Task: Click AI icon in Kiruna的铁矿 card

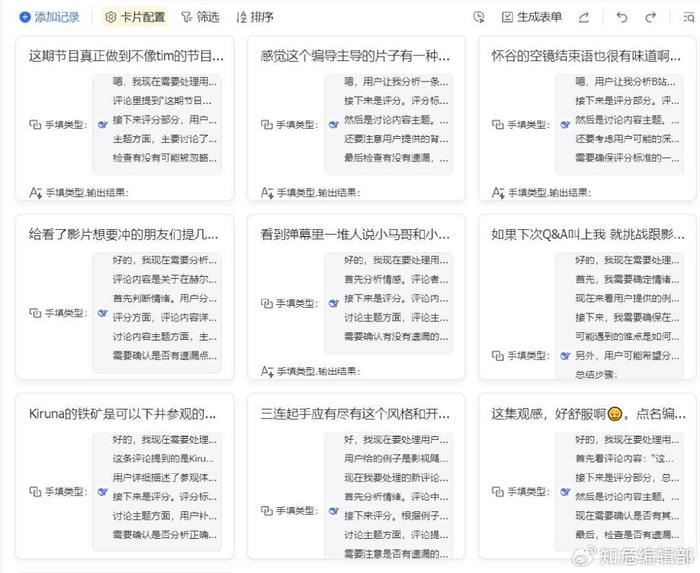Action: click(x=103, y=492)
